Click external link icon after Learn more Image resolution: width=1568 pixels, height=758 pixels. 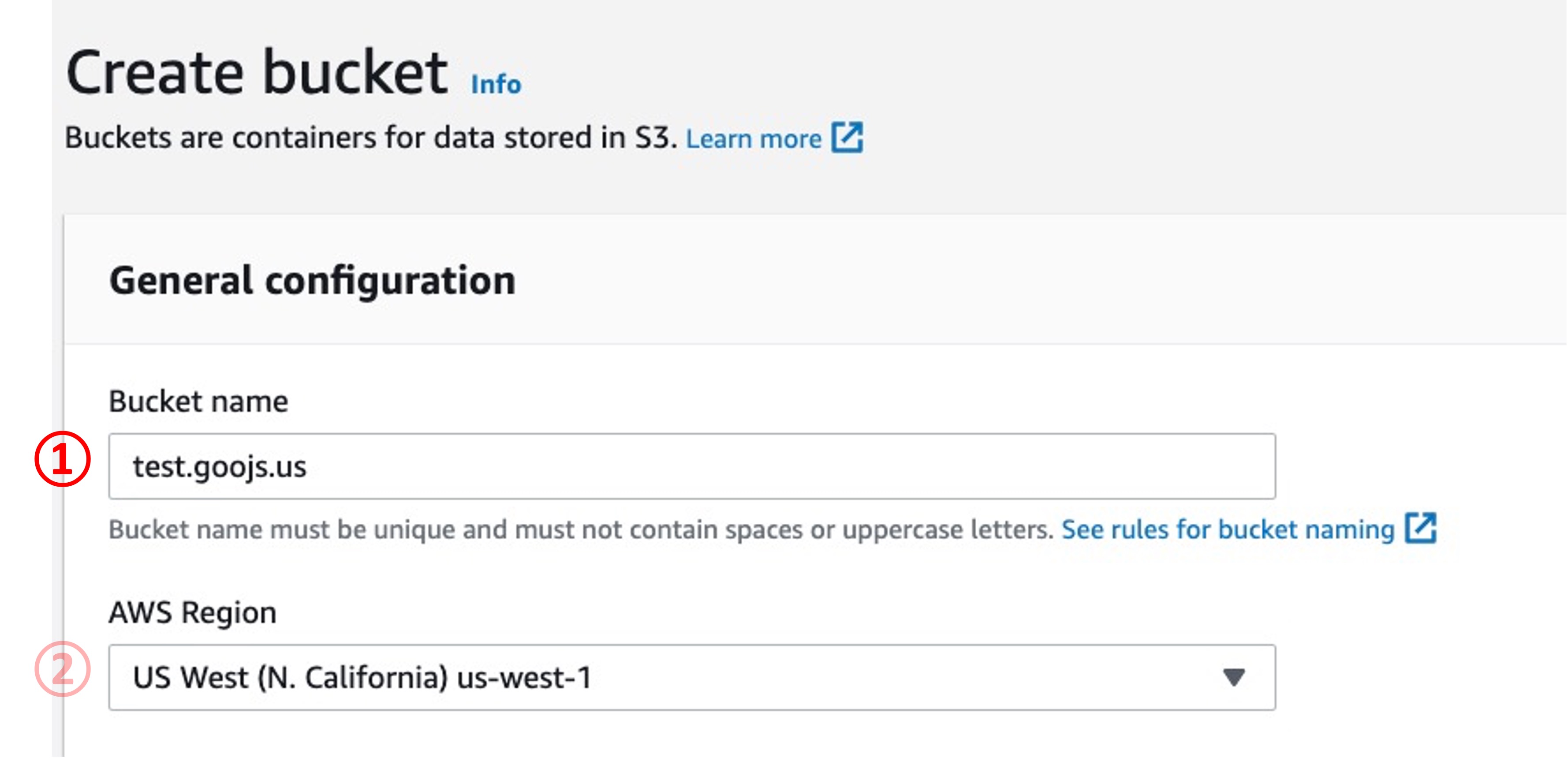(x=847, y=138)
